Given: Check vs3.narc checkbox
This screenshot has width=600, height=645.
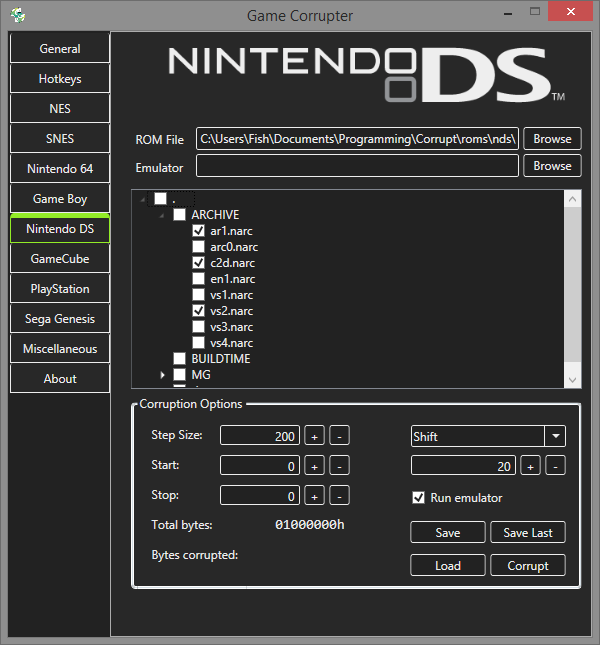Looking at the screenshot, I should tap(199, 327).
